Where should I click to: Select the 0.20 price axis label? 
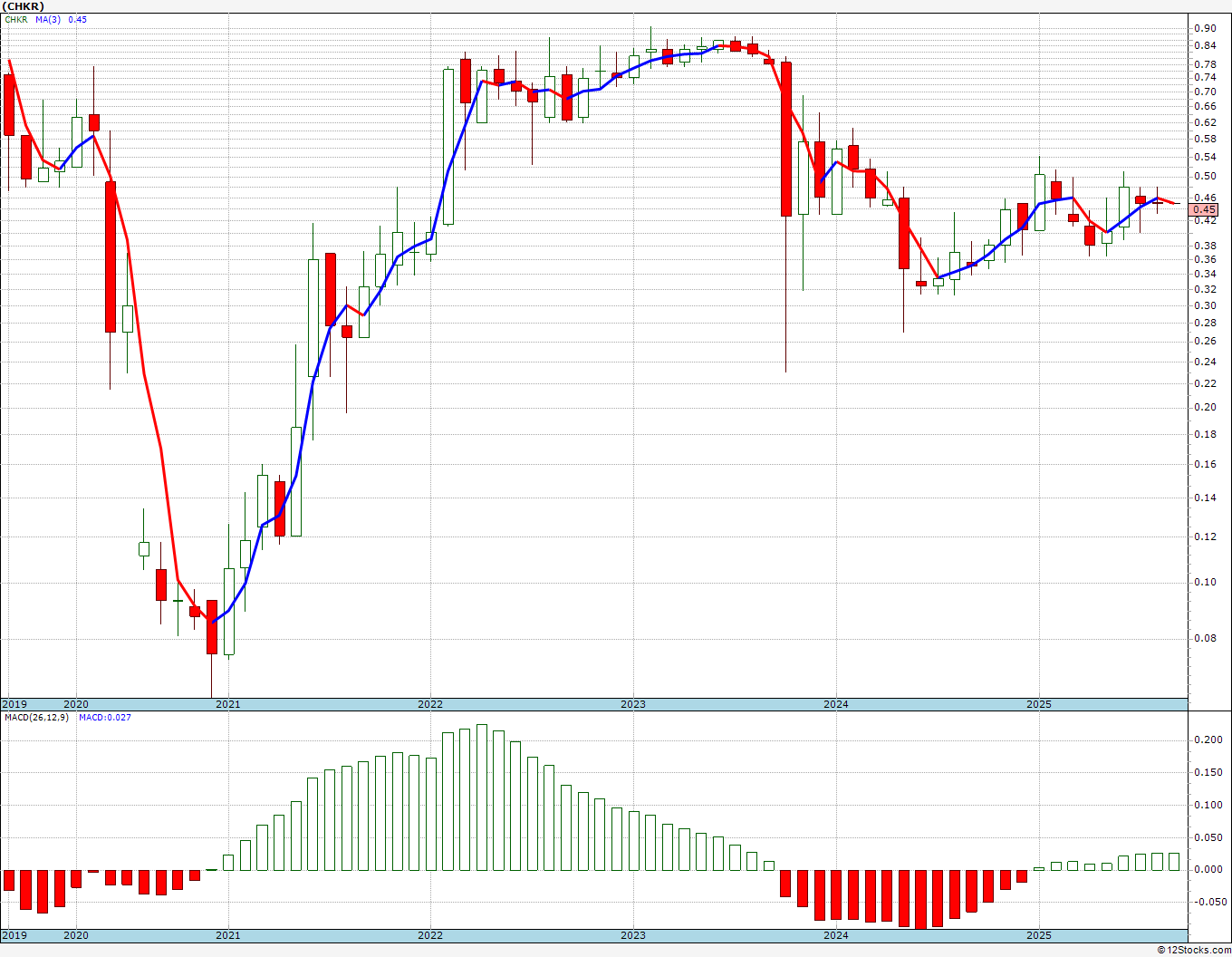pos(1205,407)
